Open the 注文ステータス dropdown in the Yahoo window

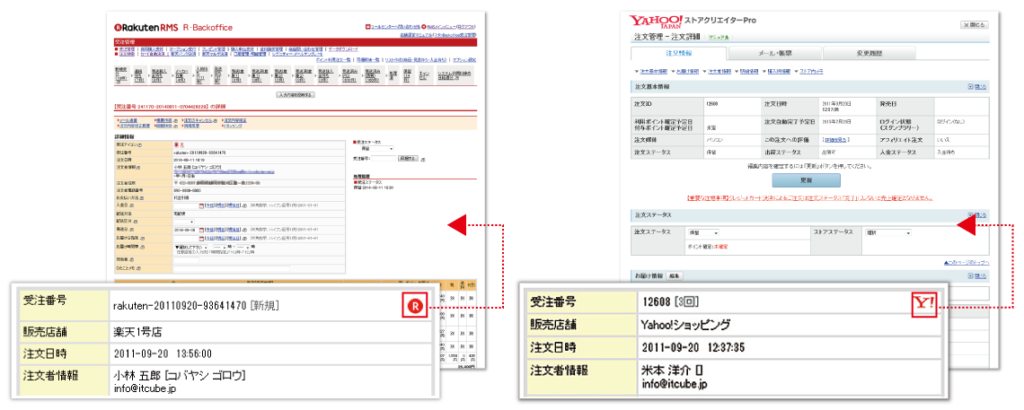[703, 232]
